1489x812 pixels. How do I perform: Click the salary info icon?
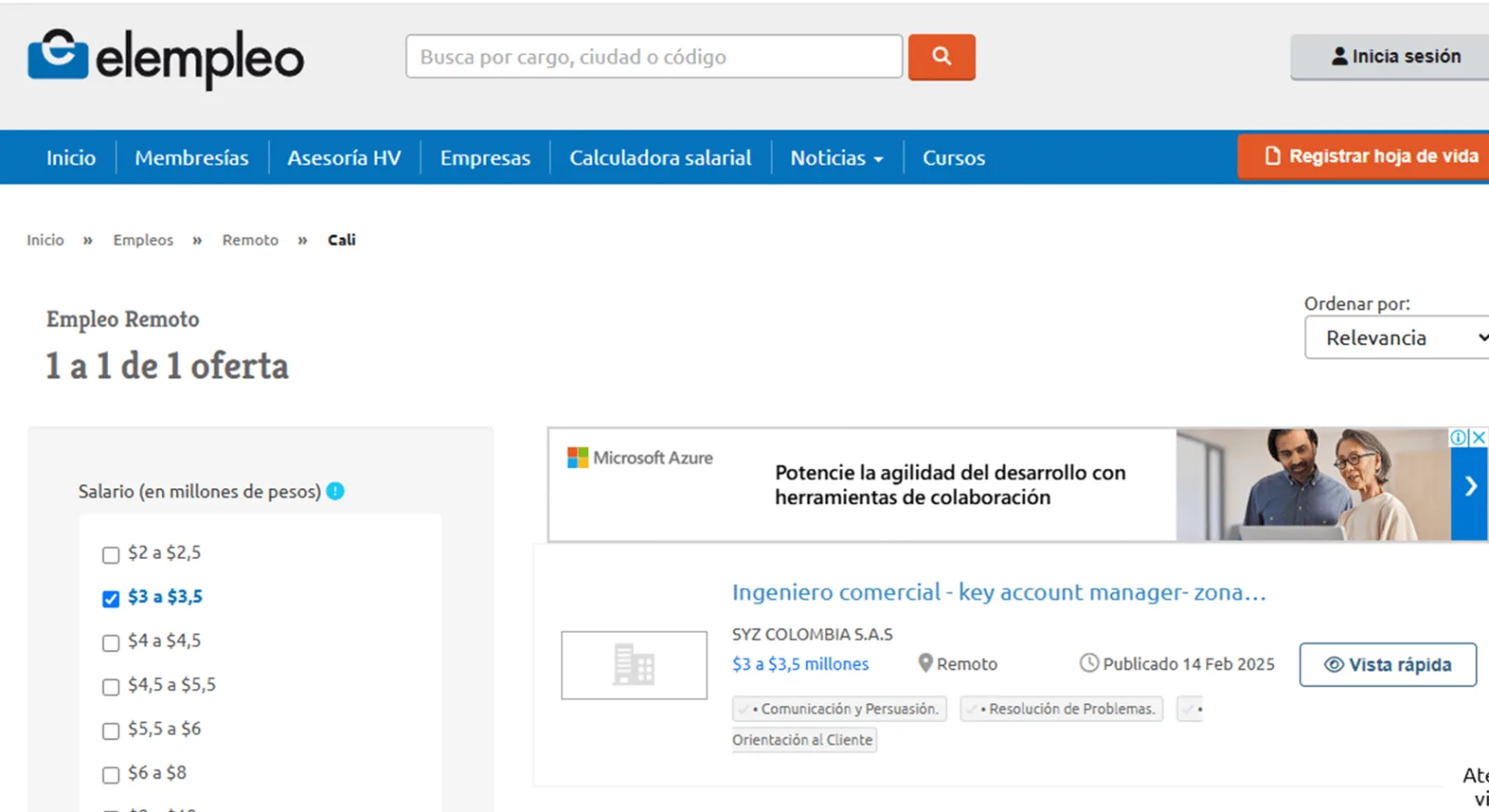click(x=336, y=491)
